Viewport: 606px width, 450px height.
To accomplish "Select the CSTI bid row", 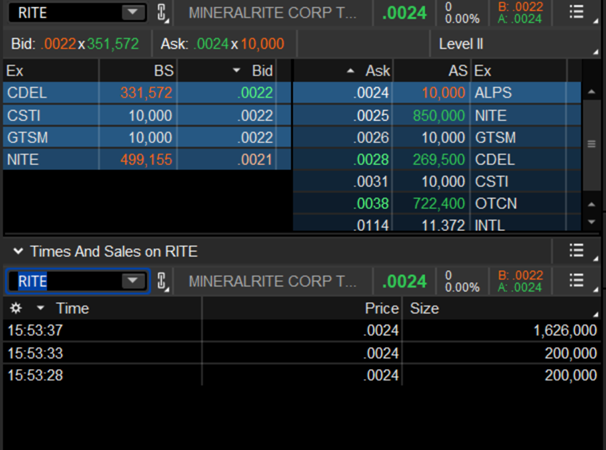I will 147,115.
